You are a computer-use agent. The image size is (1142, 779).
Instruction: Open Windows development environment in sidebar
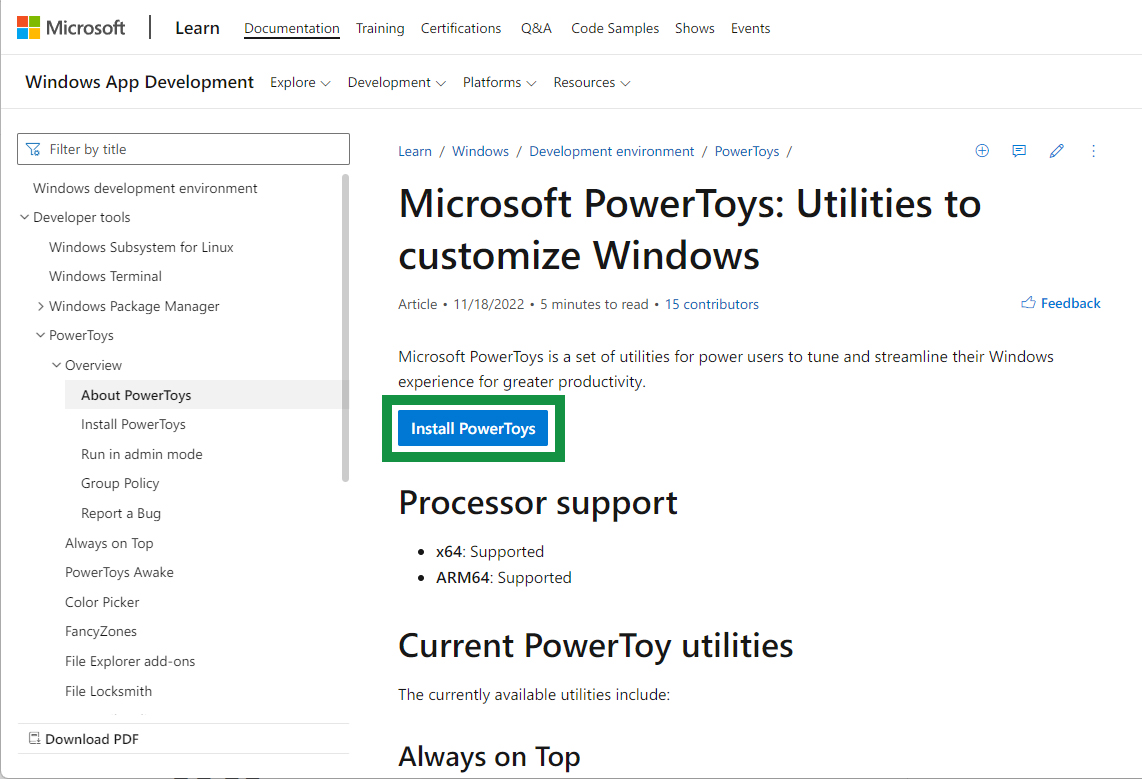pos(145,188)
